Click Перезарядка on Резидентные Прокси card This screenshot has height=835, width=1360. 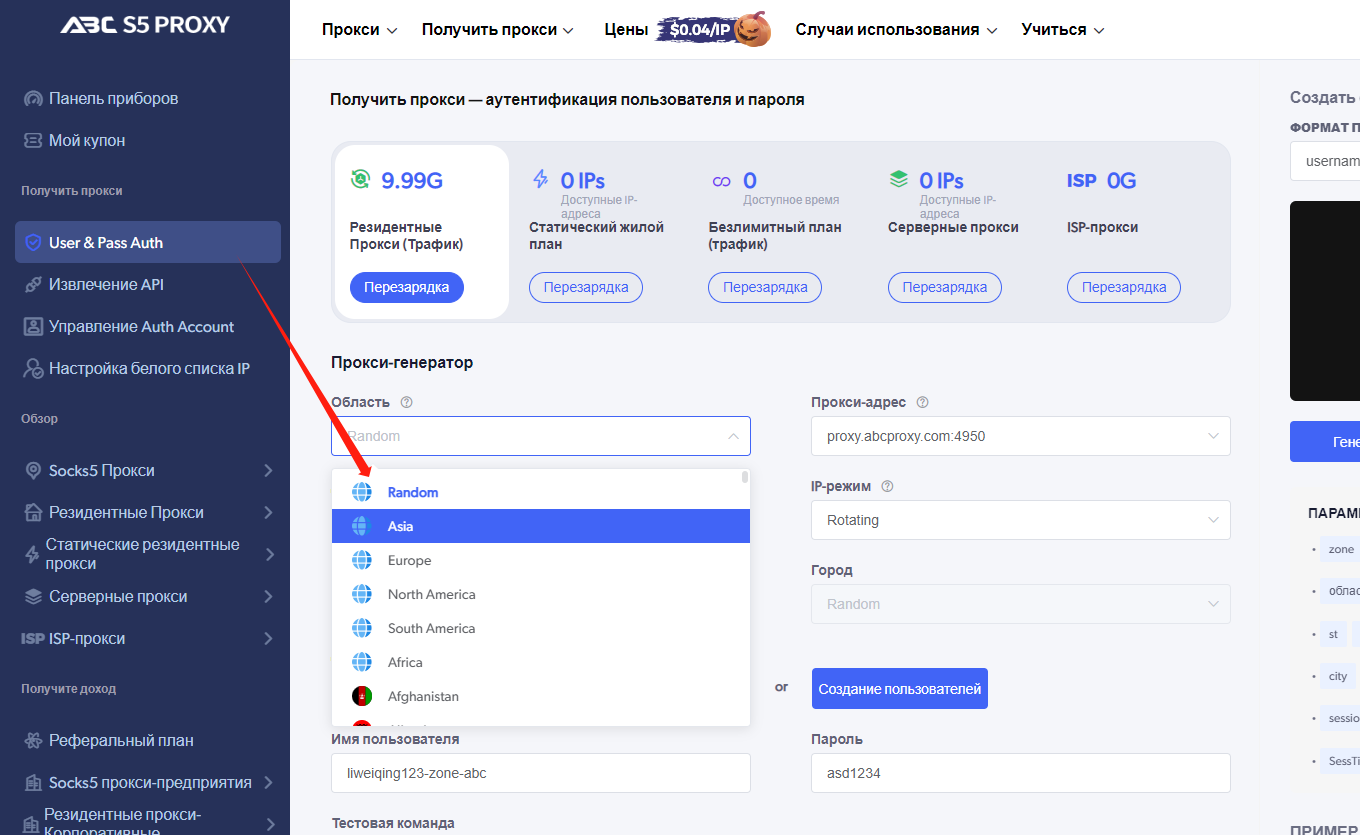point(407,287)
